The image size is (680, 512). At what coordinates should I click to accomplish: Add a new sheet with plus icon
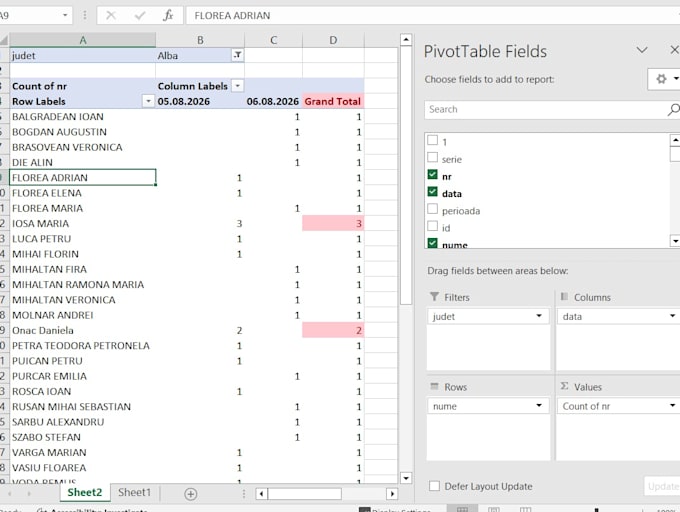pyautogui.click(x=190, y=494)
